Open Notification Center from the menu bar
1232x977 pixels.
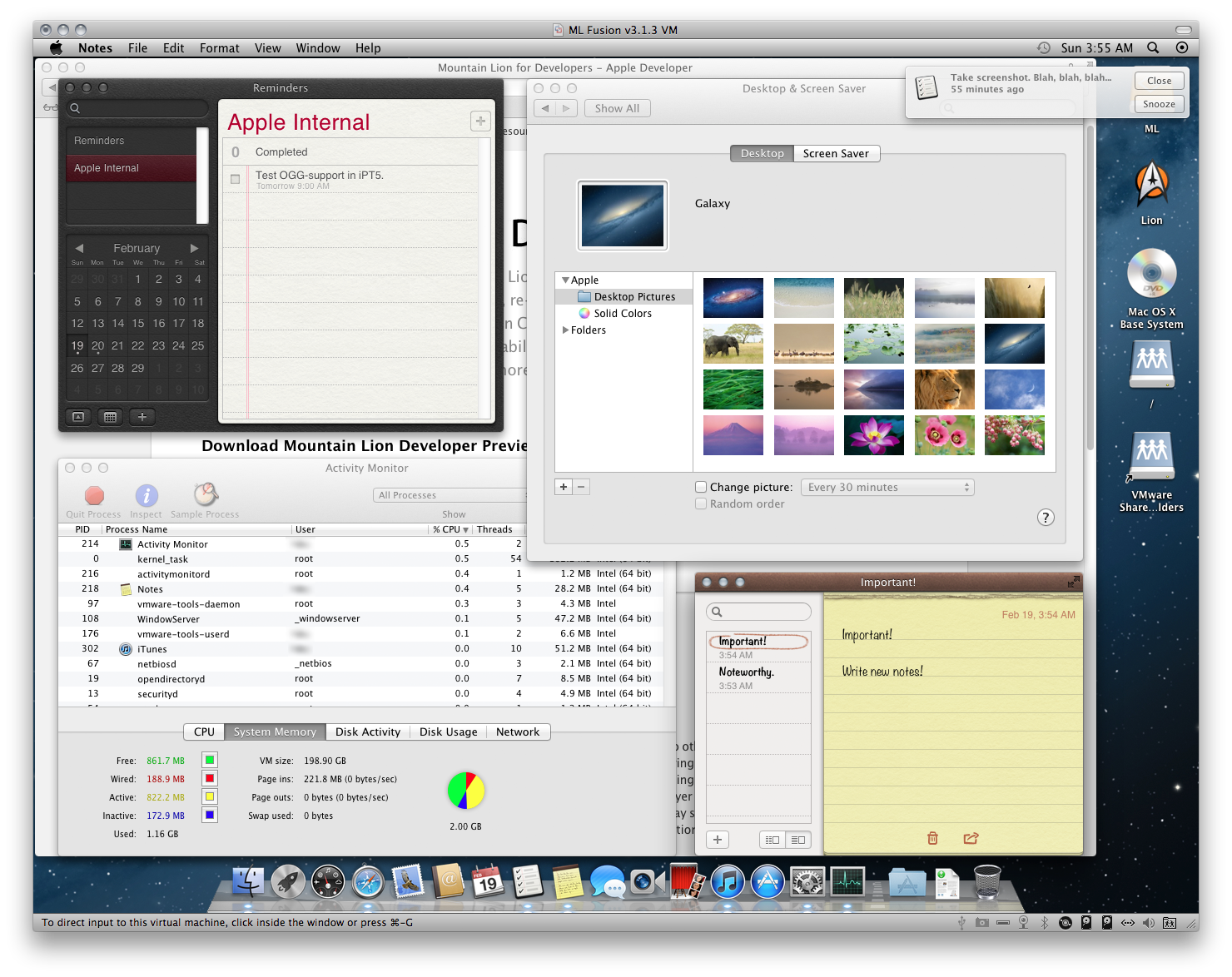click(x=1181, y=47)
